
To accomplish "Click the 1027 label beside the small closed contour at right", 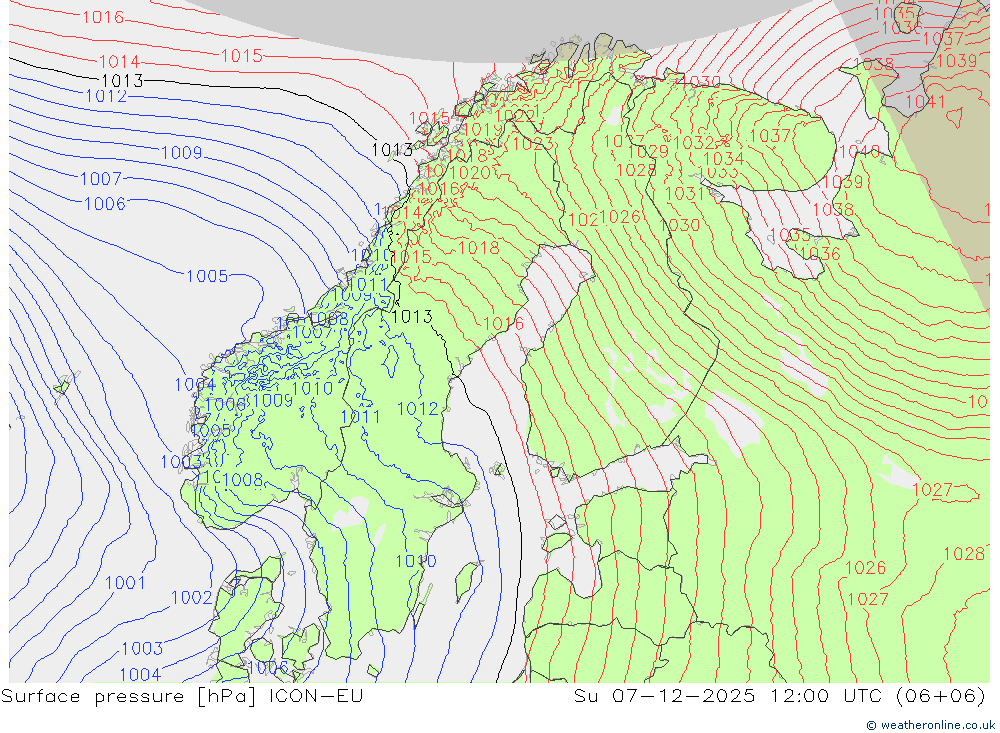I will point(932,490).
